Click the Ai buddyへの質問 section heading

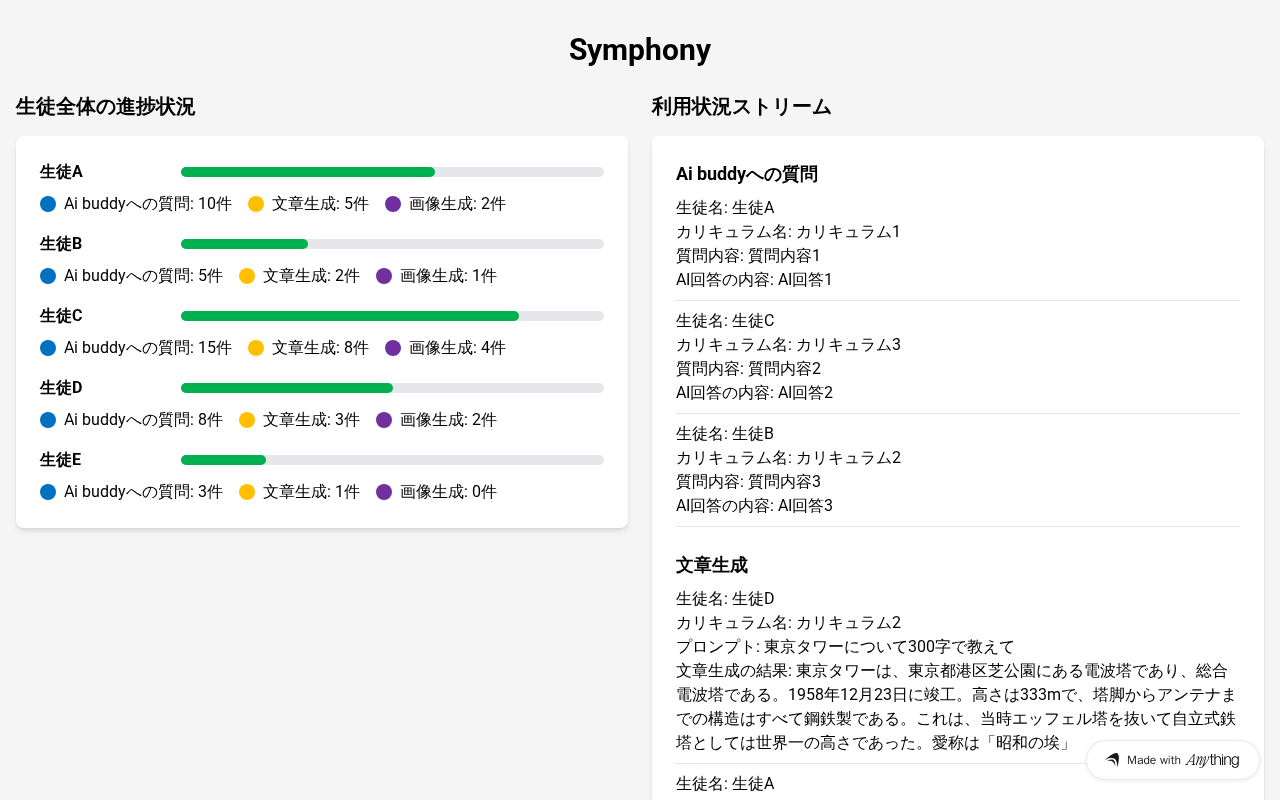747,174
